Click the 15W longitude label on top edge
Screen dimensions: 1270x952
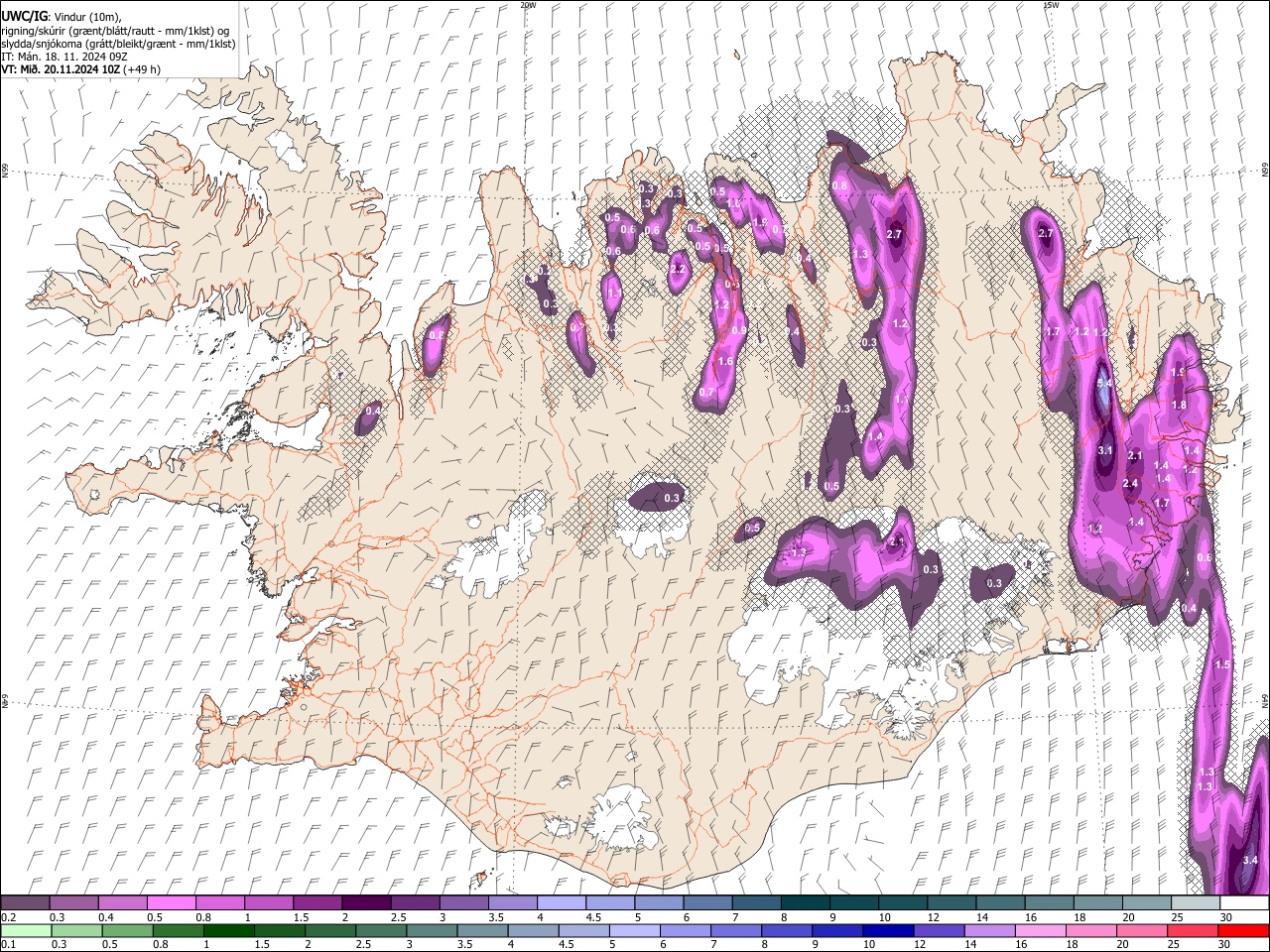pyautogui.click(x=1051, y=5)
